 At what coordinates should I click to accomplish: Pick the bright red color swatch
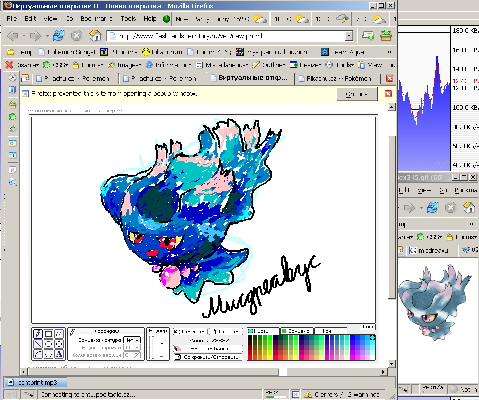(x=250, y=356)
